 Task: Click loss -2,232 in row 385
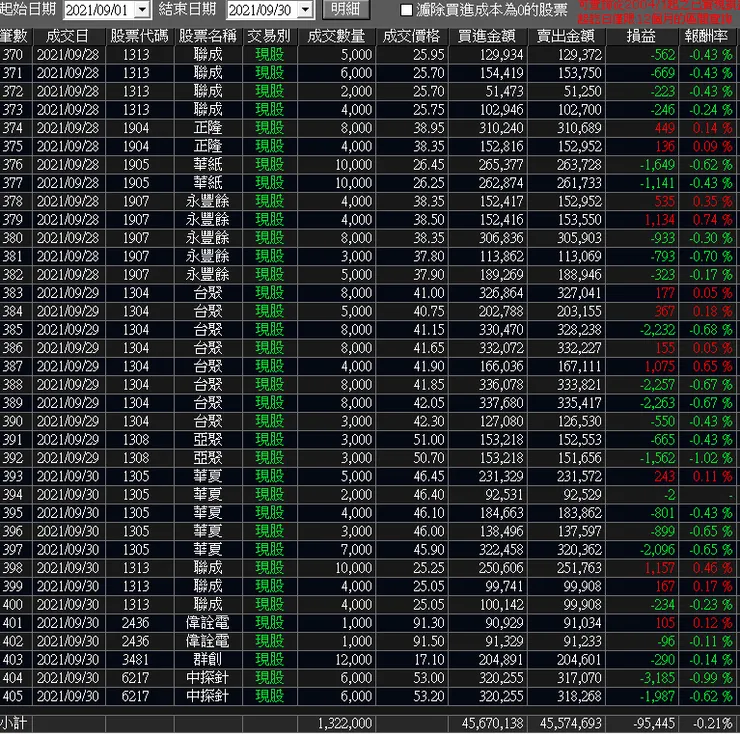[657, 329]
